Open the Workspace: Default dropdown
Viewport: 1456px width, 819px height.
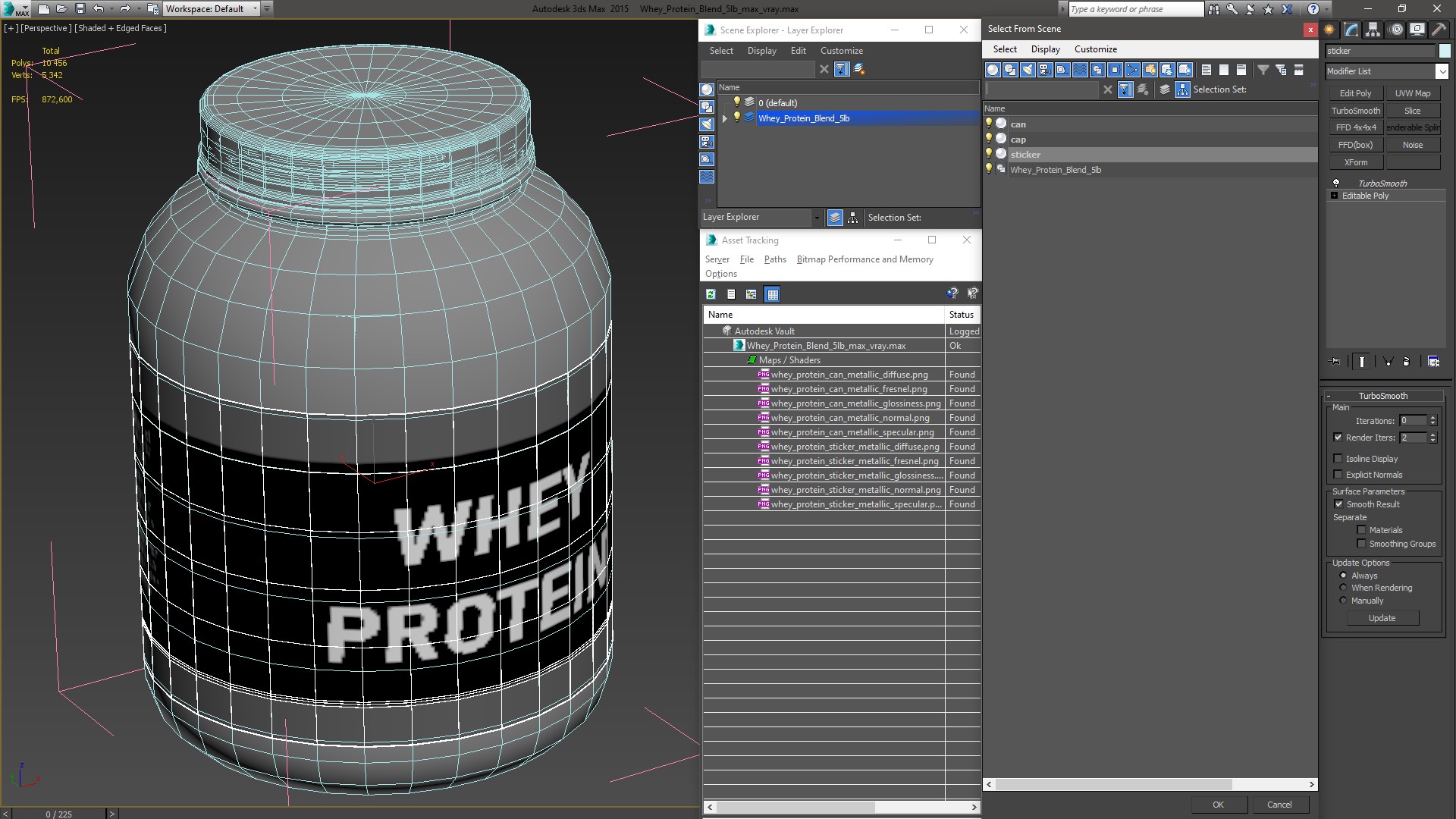point(256,9)
